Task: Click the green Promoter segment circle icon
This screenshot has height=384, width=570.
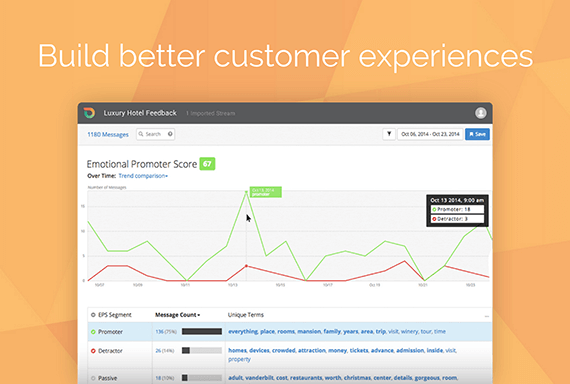Action: (x=93, y=332)
